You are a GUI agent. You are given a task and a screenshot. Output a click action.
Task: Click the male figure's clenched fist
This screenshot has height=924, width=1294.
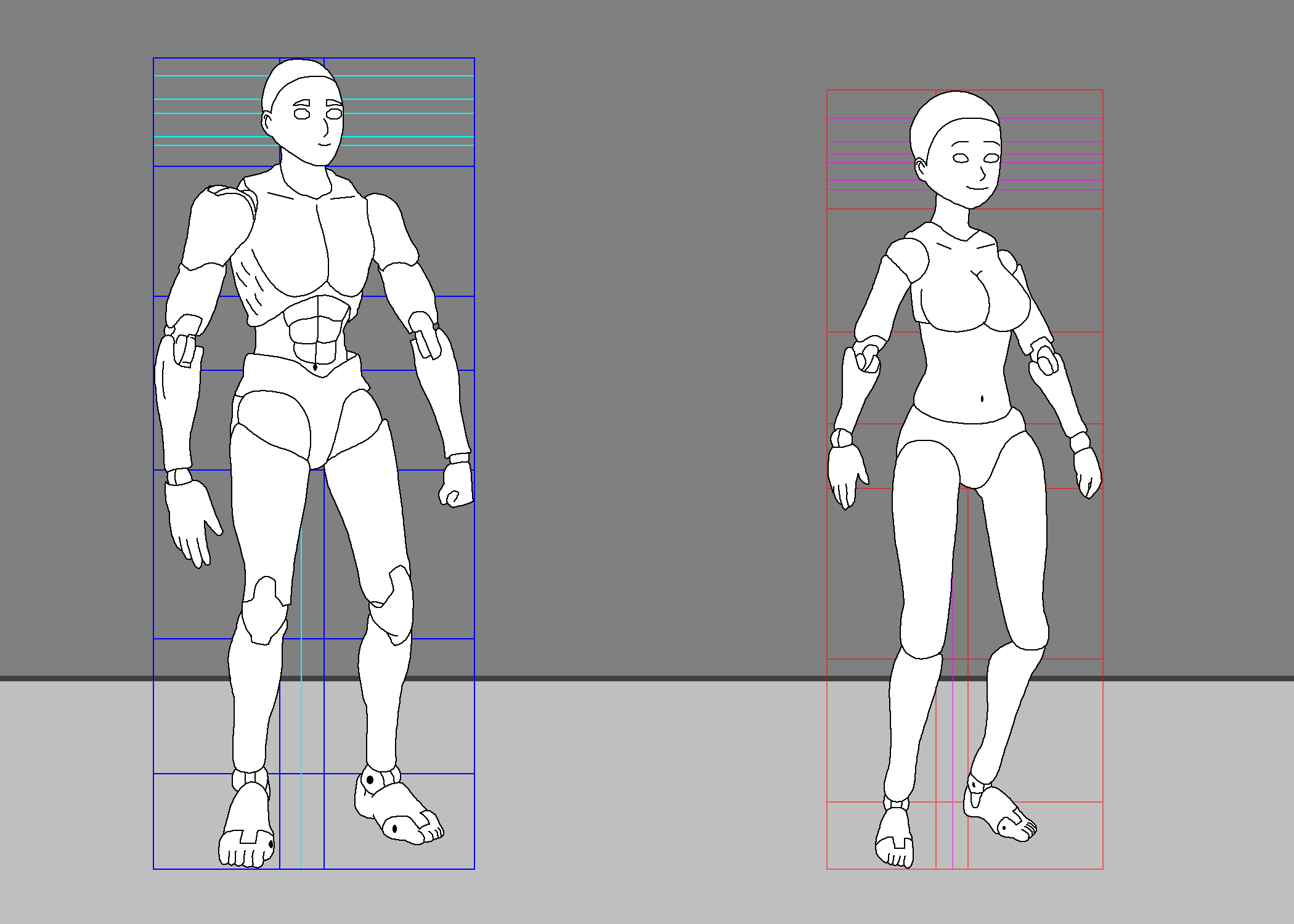coord(456,485)
